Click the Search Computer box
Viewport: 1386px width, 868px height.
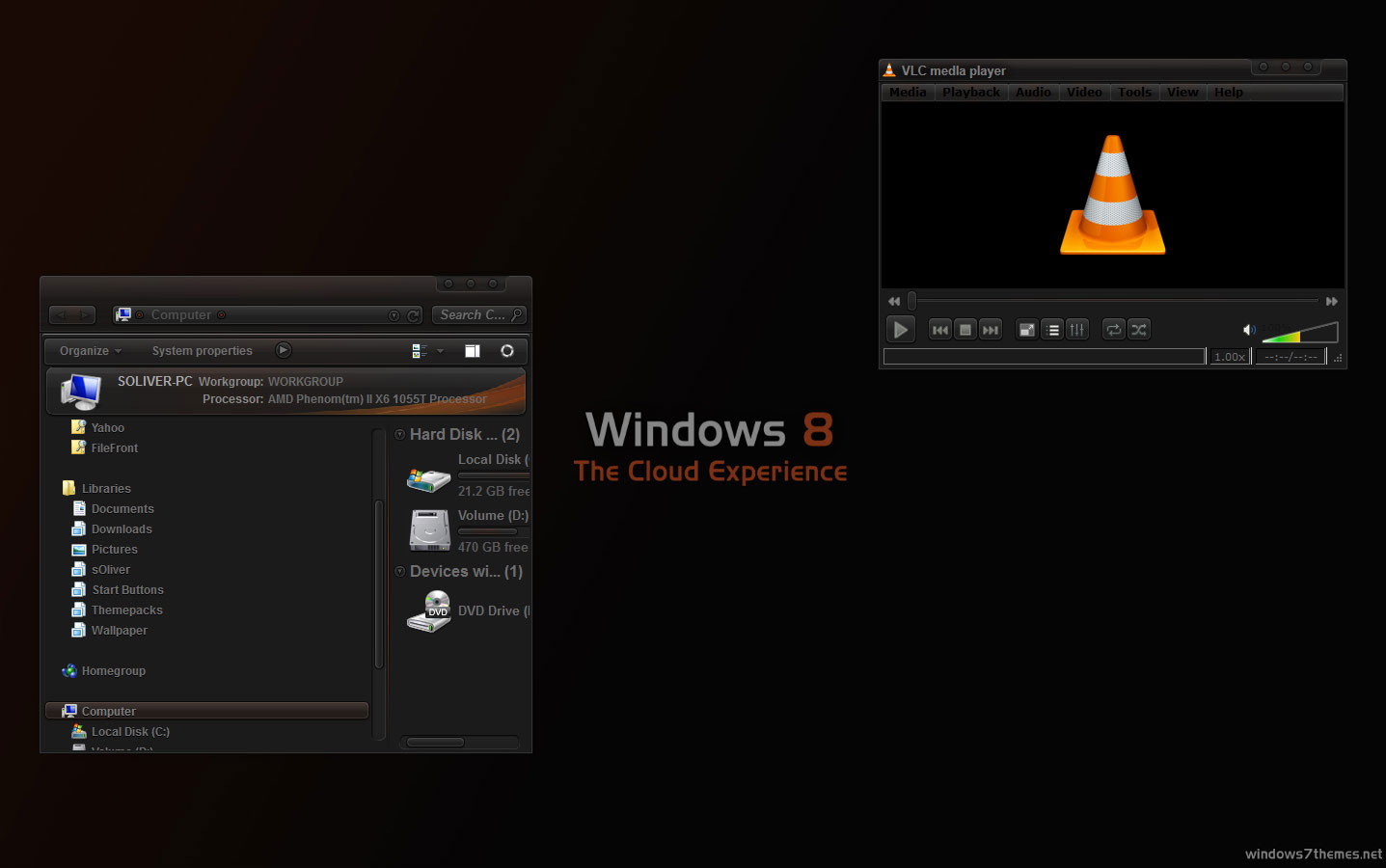[478, 315]
